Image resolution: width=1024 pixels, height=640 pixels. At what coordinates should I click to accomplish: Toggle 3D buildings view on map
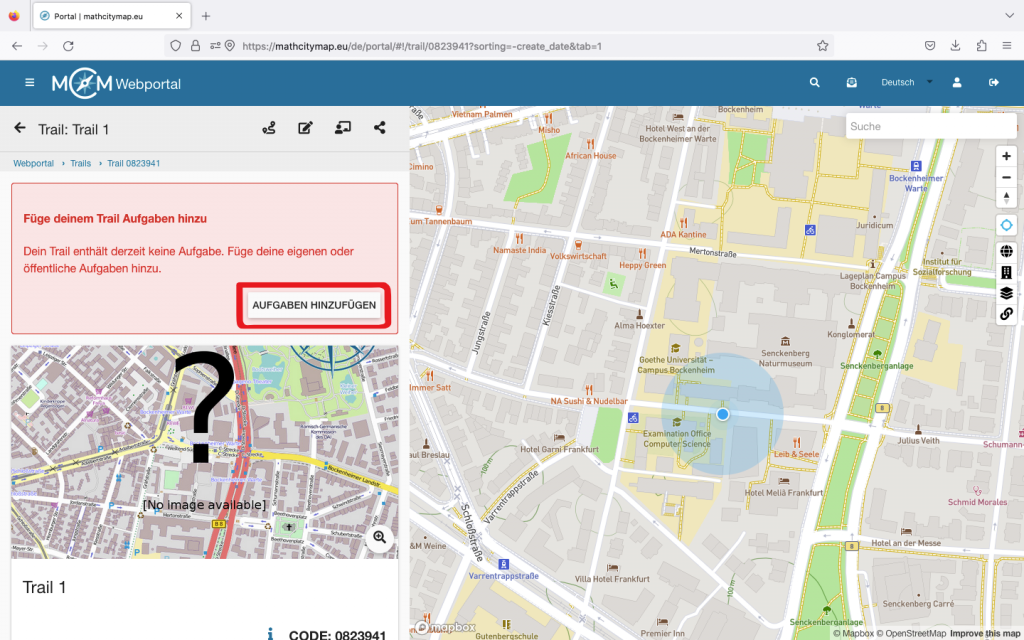coord(1006,272)
